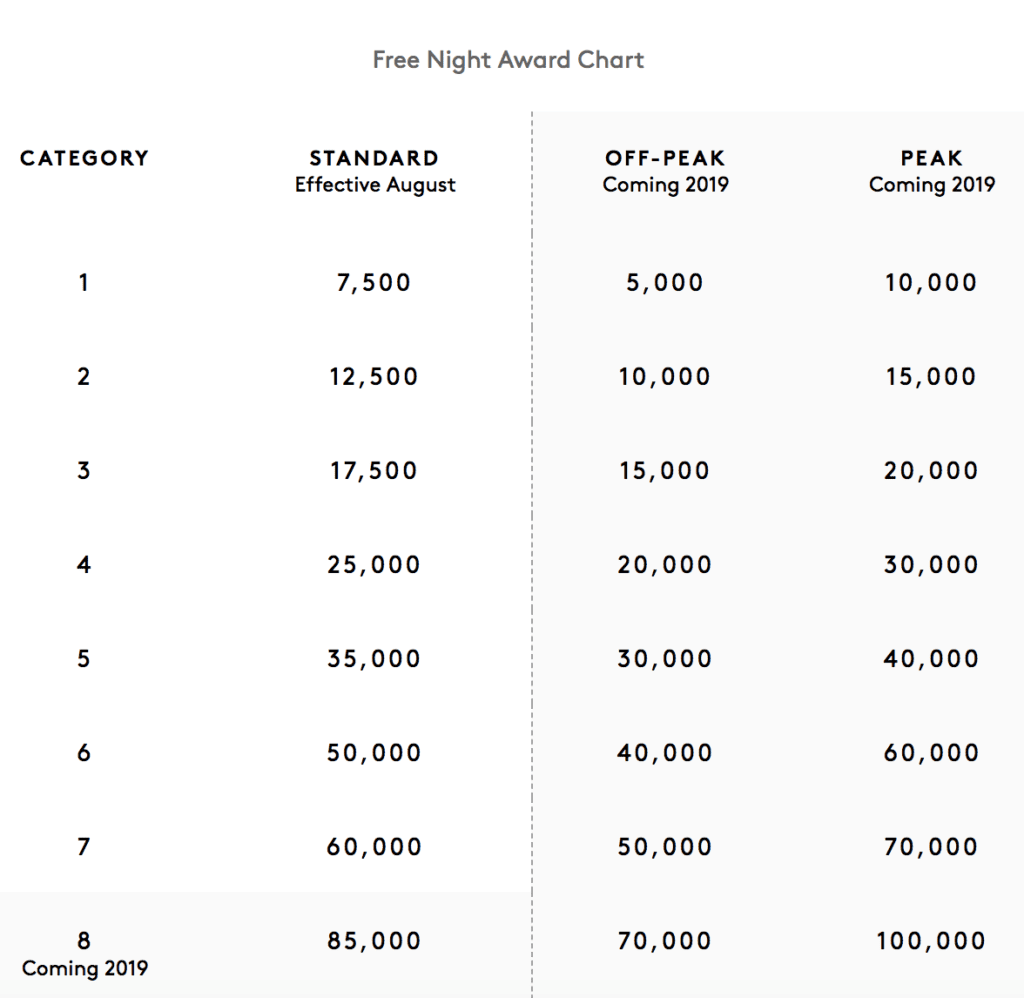Click the CATEGORY column header
This screenshot has height=998, width=1024.
(84, 158)
